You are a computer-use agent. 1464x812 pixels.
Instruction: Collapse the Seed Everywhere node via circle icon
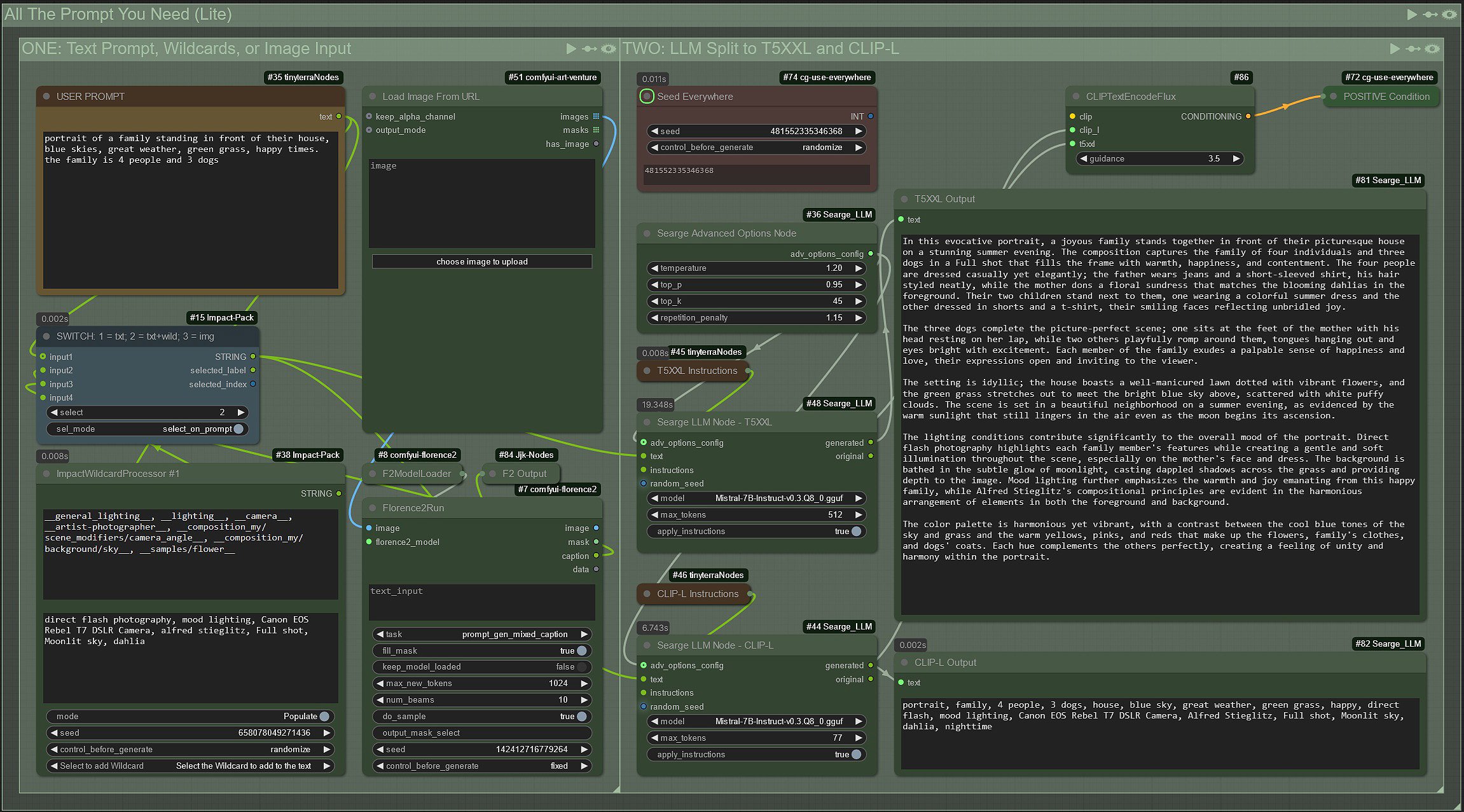(647, 97)
